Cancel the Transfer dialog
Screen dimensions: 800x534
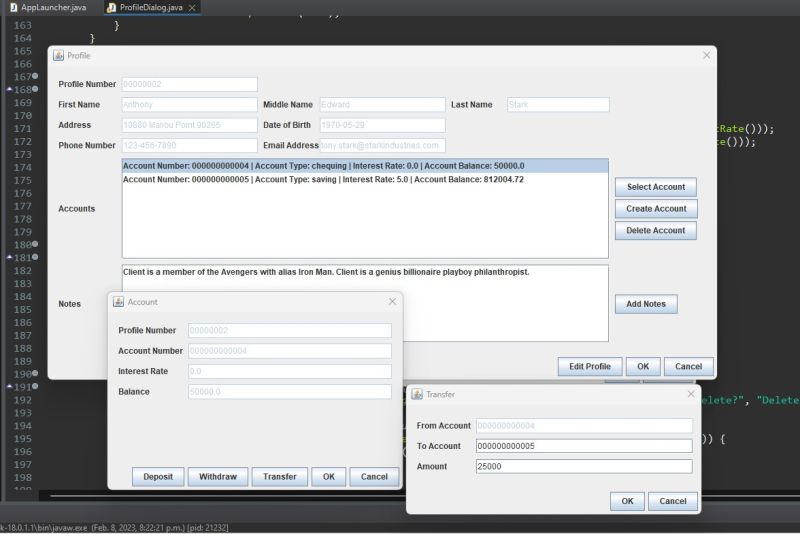pos(672,501)
